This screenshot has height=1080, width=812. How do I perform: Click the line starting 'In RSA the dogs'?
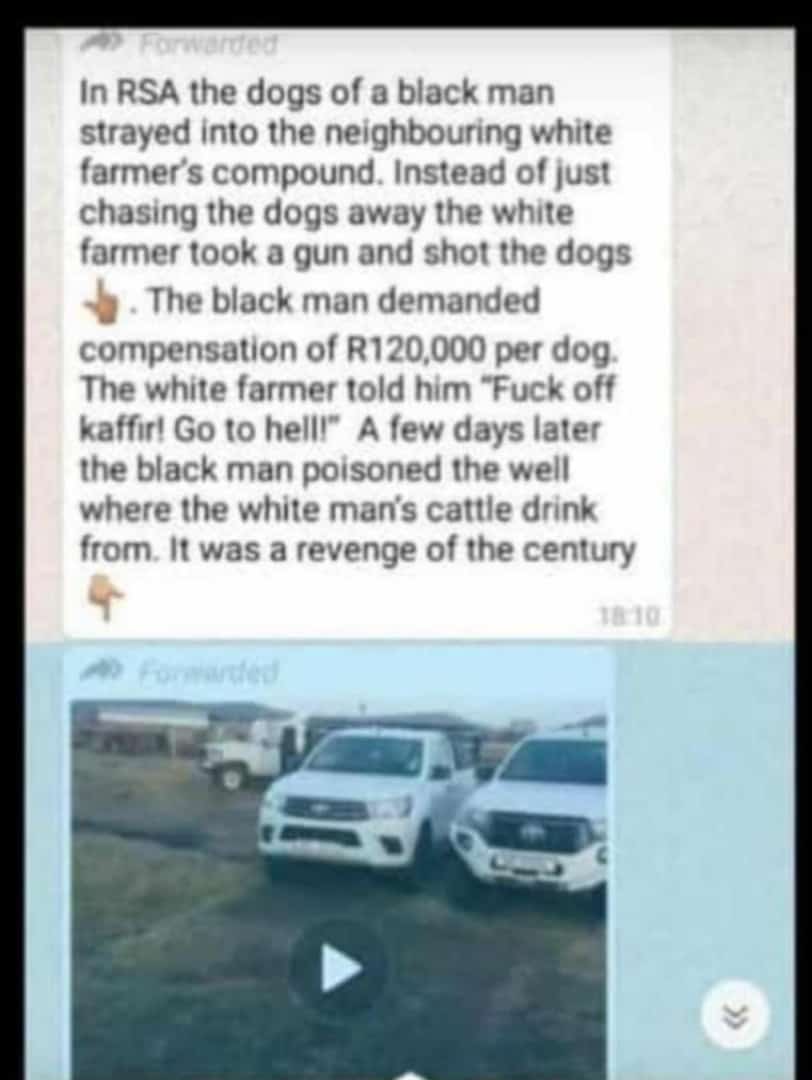(317, 92)
